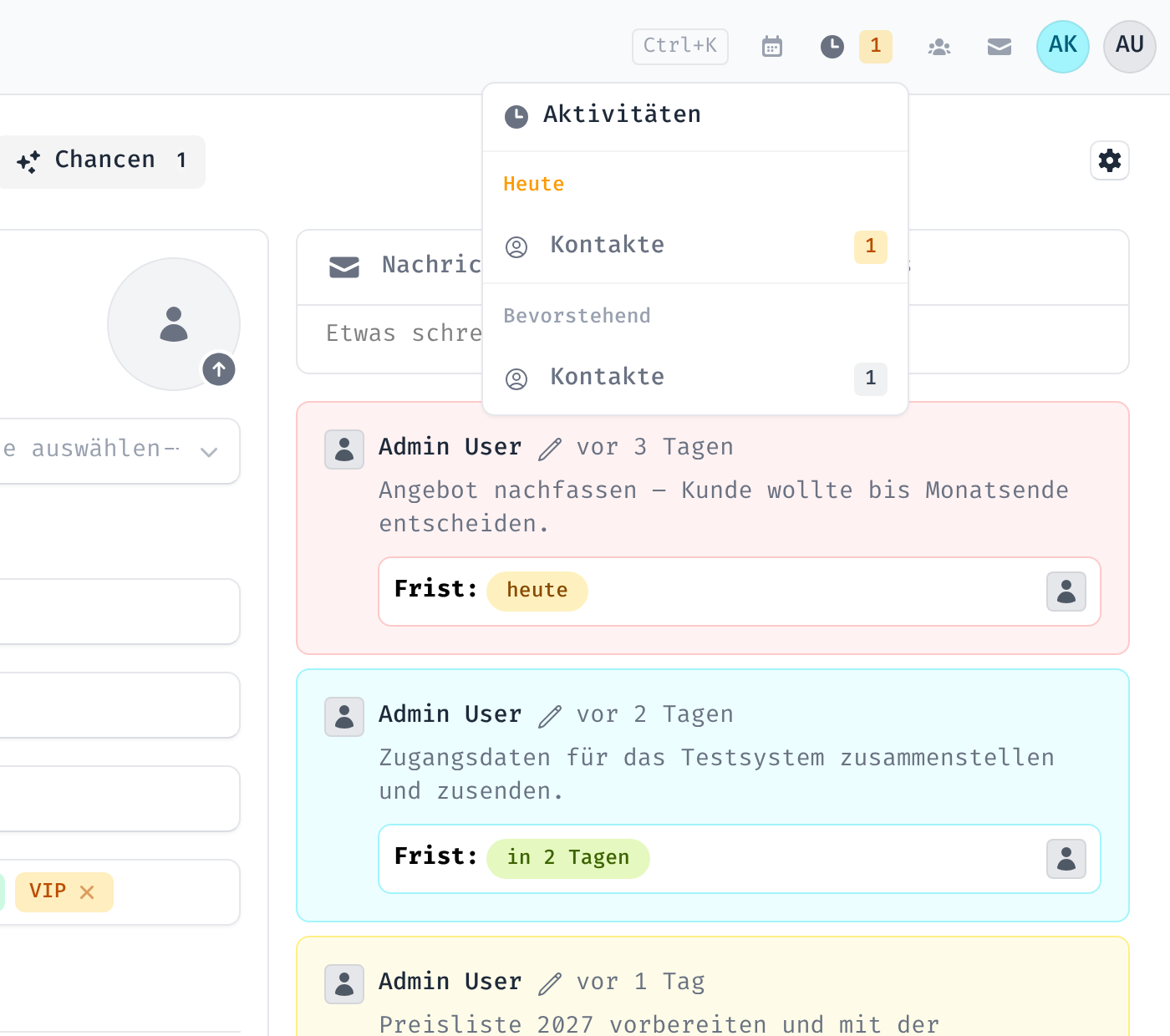Edit the note from vor 1 Tag
Viewport: 1170px width, 1036px height.
pyautogui.click(x=550, y=983)
